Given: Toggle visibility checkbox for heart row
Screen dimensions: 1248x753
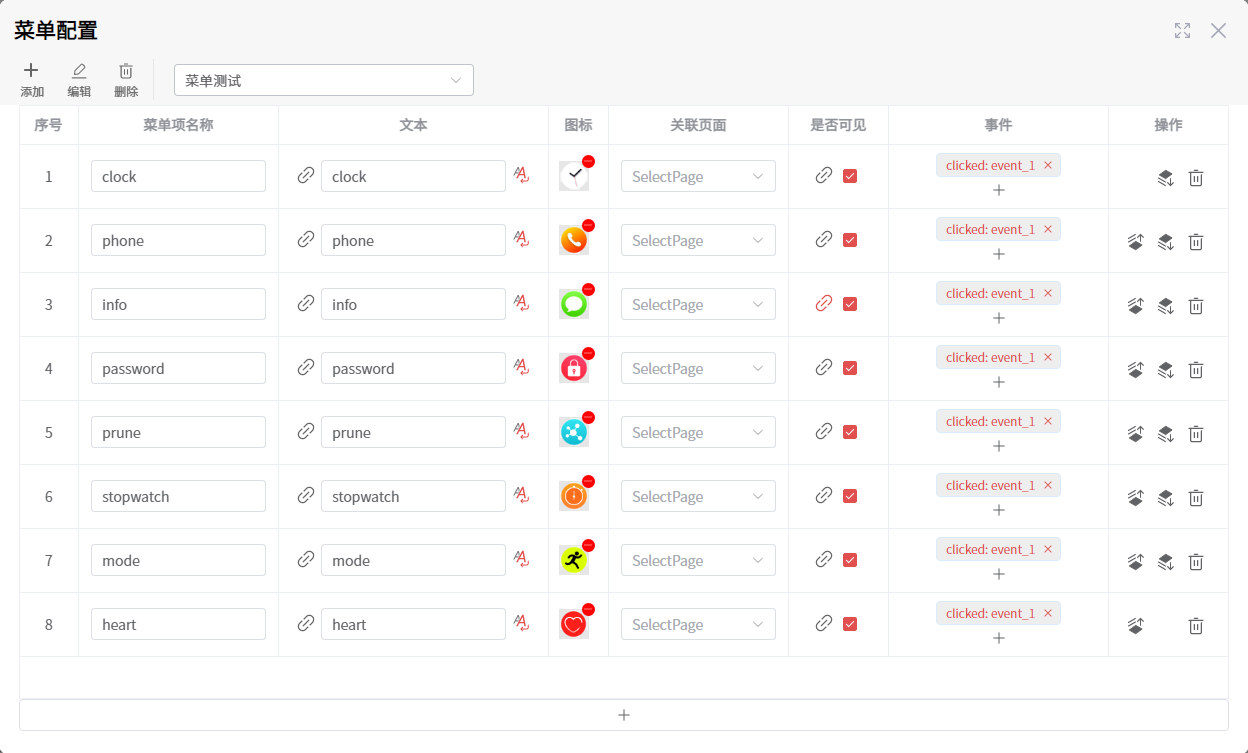Looking at the screenshot, I should click(x=850, y=624).
